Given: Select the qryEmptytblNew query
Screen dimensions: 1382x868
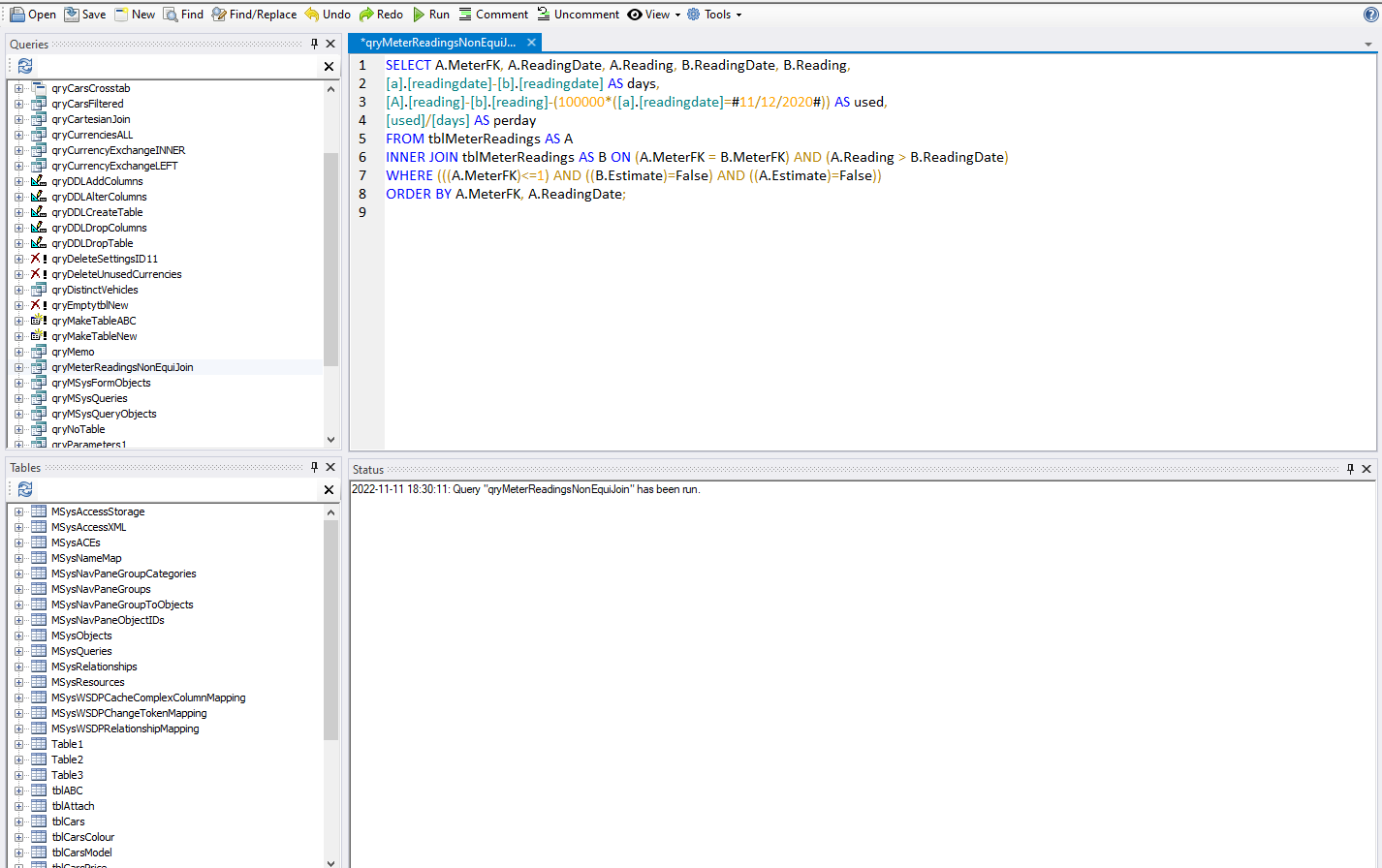Looking at the screenshot, I should (x=90, y=305).
